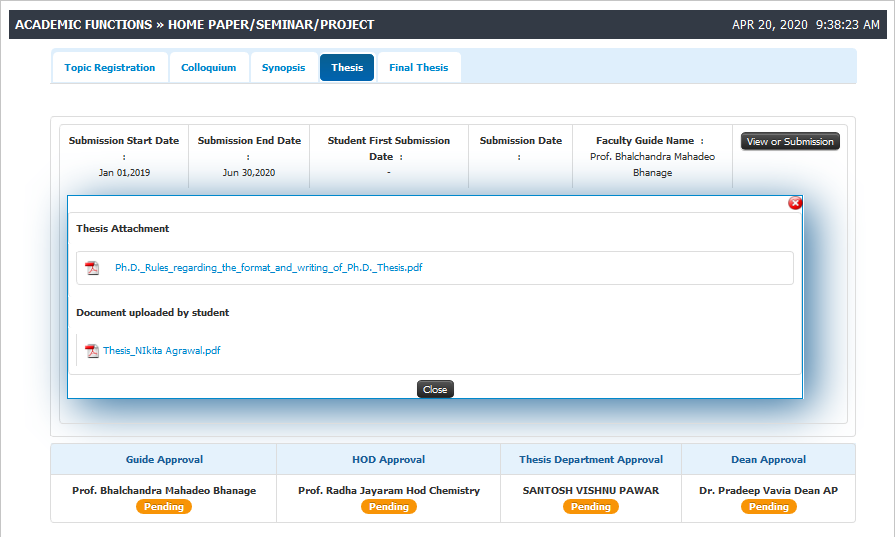Click the APR 20, 2020 date in header
895x537 pixels.
769,25
